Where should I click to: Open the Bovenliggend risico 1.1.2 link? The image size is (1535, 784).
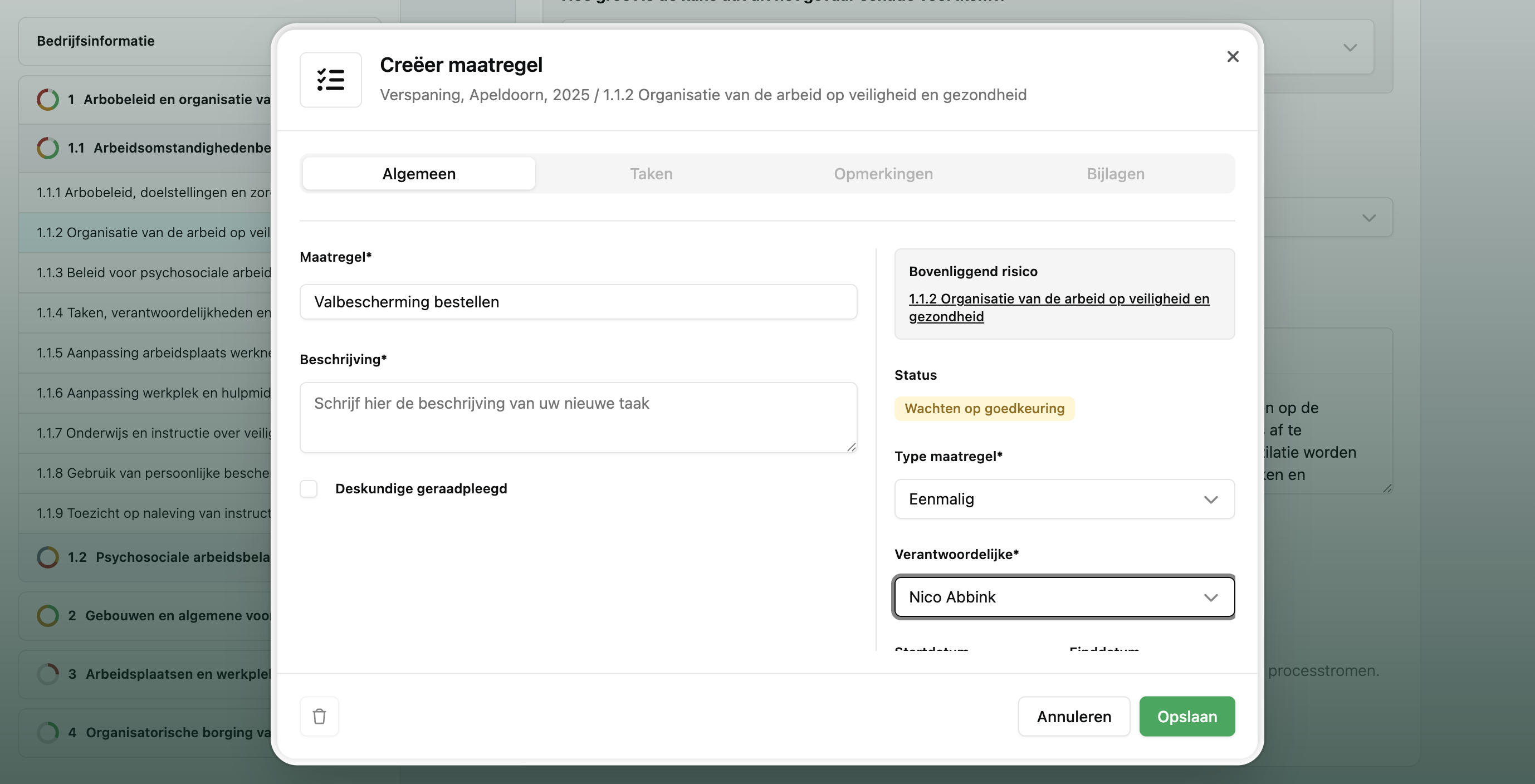[x=1058, y=299]
